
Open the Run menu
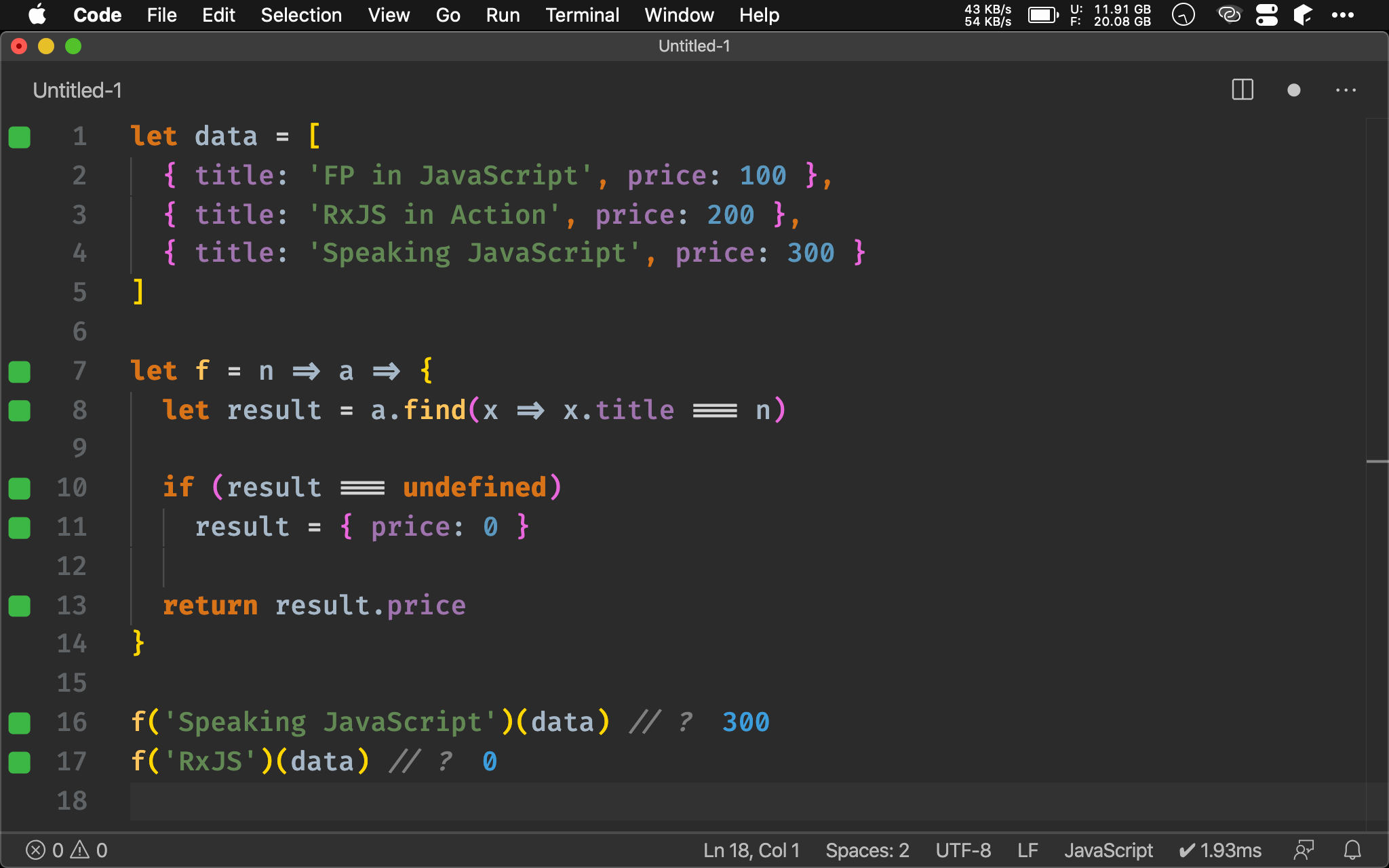[x=503, y=15]
